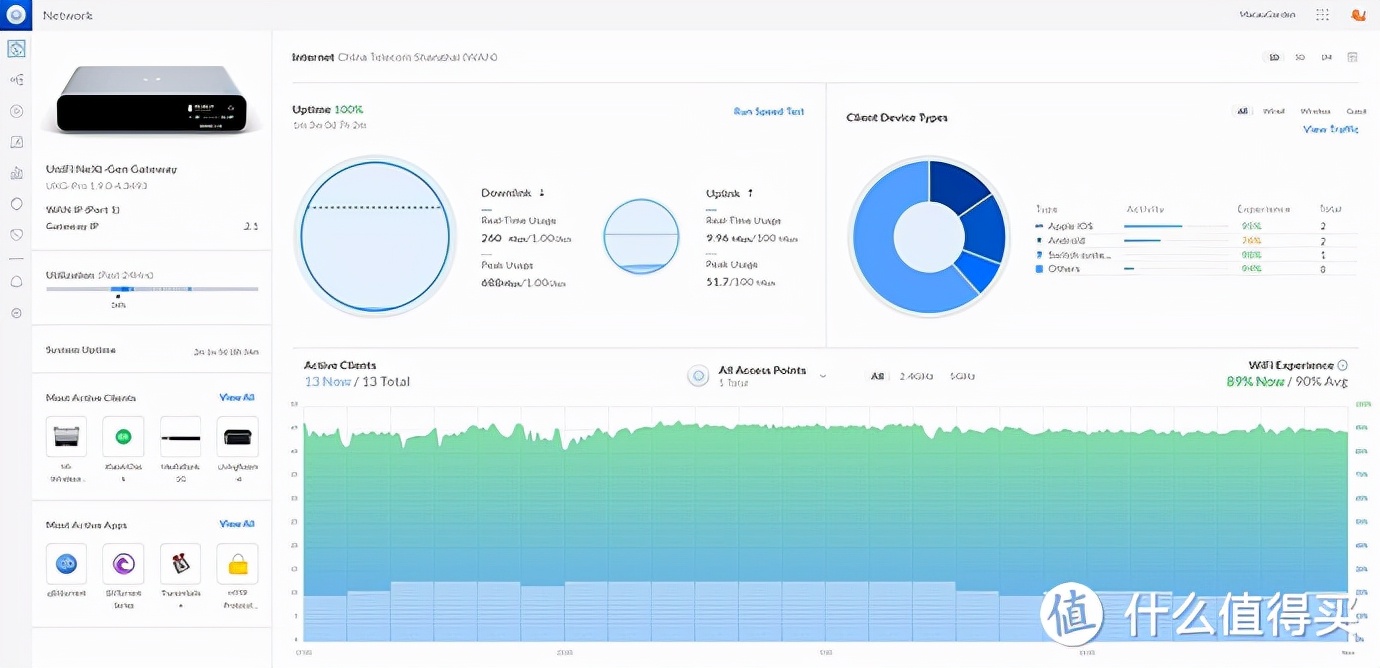This screenshot has height=668, width=1380.
Task: Select the 5GHz band filter
Action: (962, 377)
